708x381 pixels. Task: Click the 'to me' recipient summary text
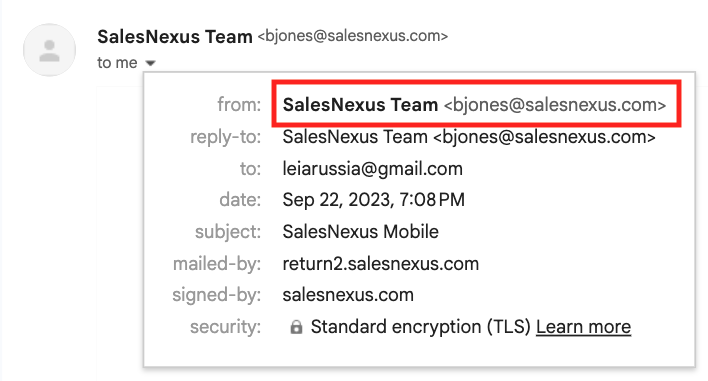tap(117, 63)
